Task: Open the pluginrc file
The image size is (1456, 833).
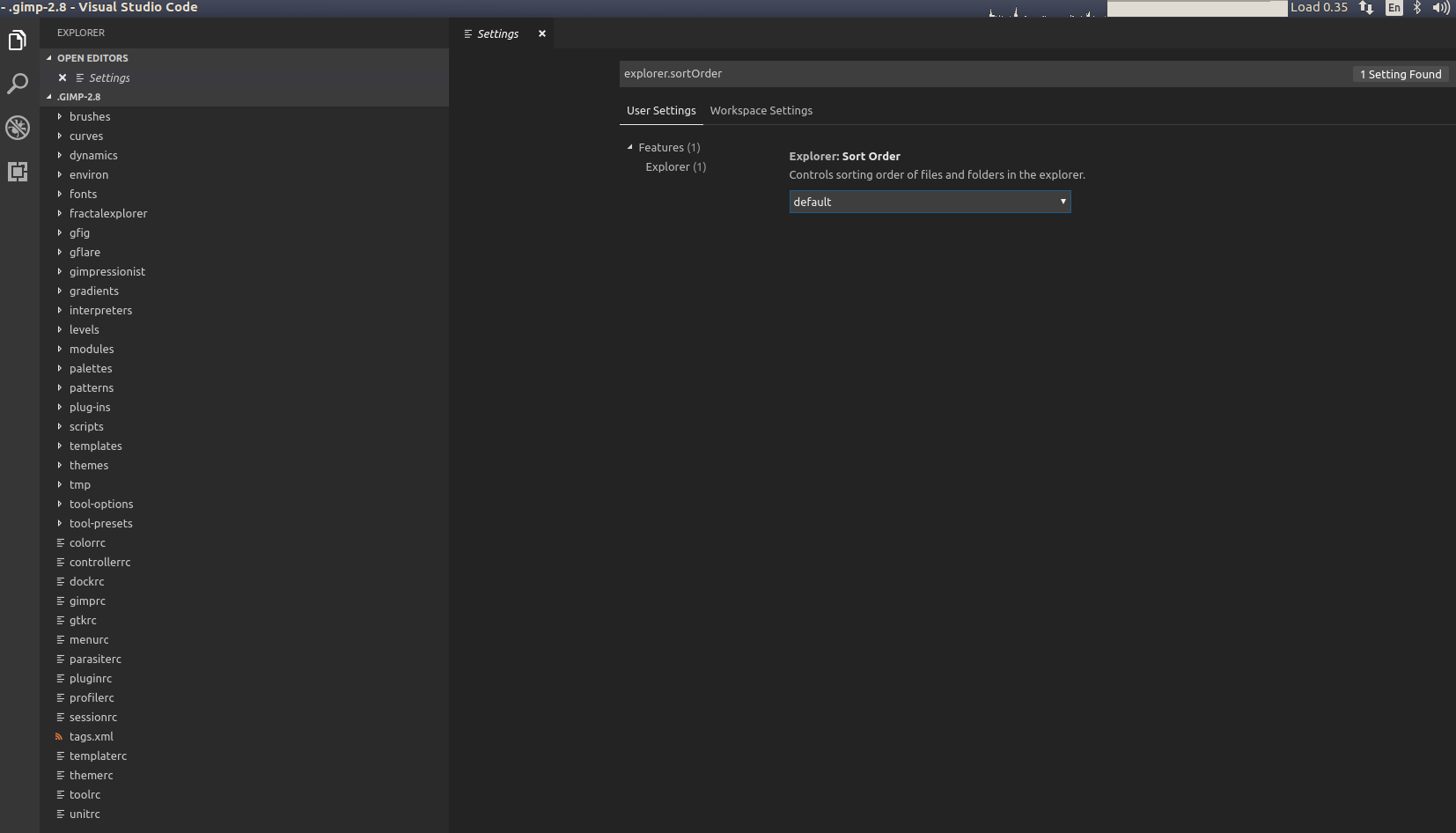Action: click(x=245, y=678)
